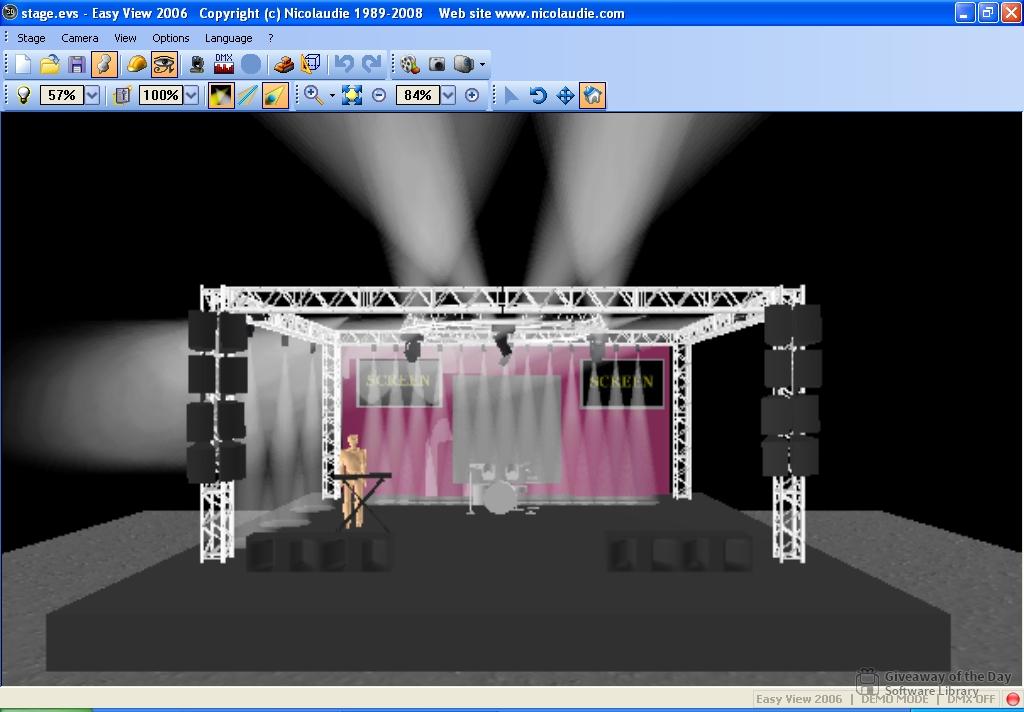Screen dimensions: 1024x712
Task: Click the video camera icon
Action: point(464,64)
